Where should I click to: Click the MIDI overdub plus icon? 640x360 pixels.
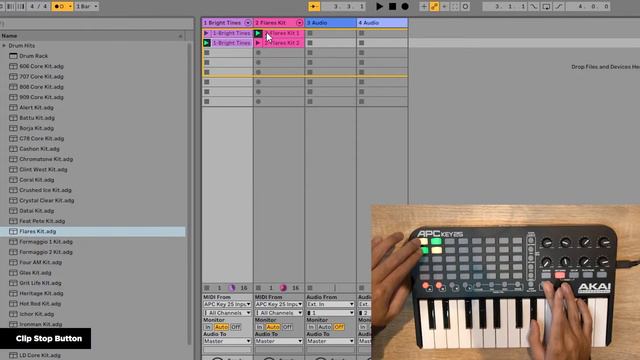(424, 7)
